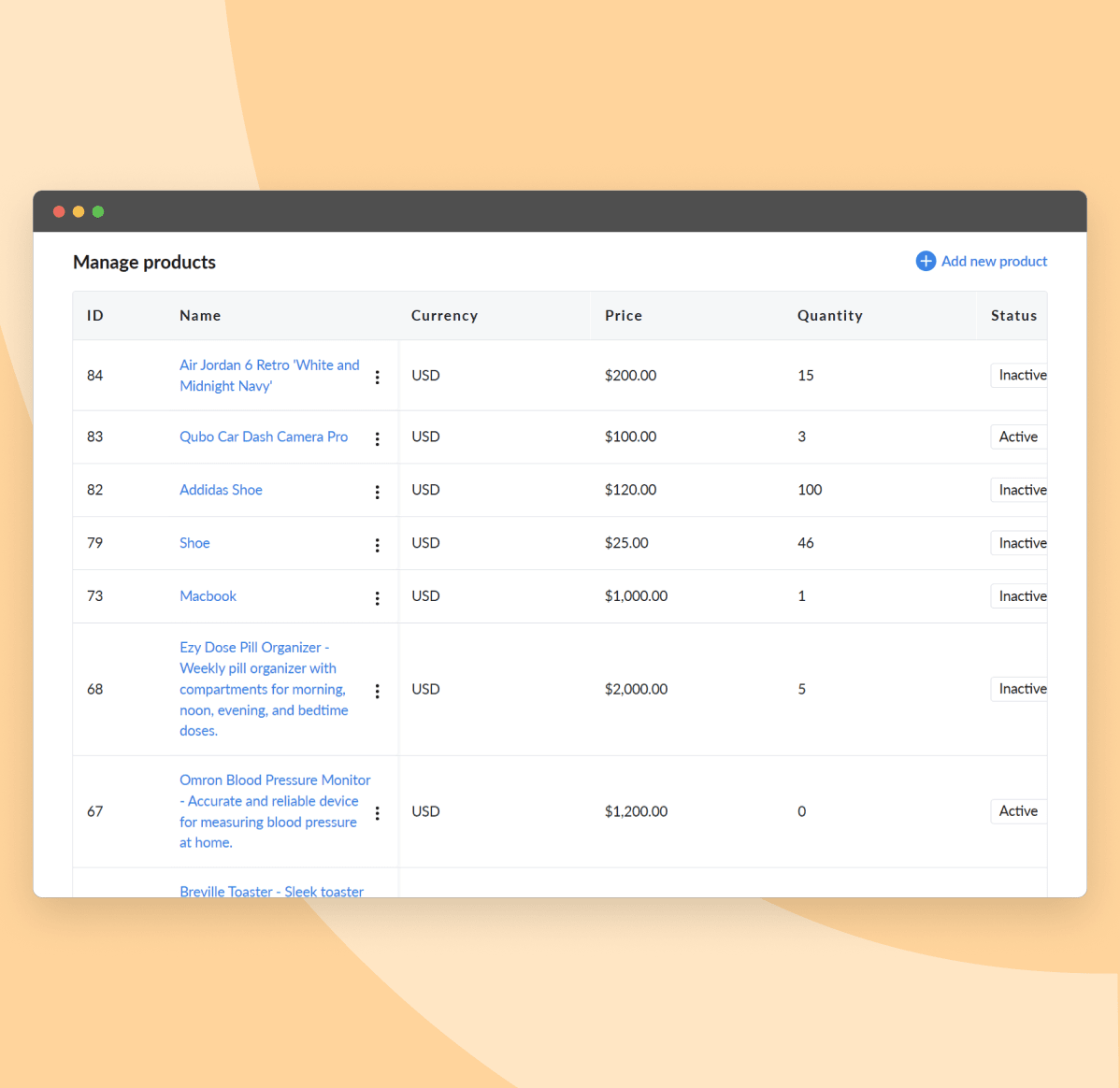Viewport: 1120px width, 1088px height.
Task: Open the Qubo Car Dash Camera Pro link
Action: [x=264, y=437]
